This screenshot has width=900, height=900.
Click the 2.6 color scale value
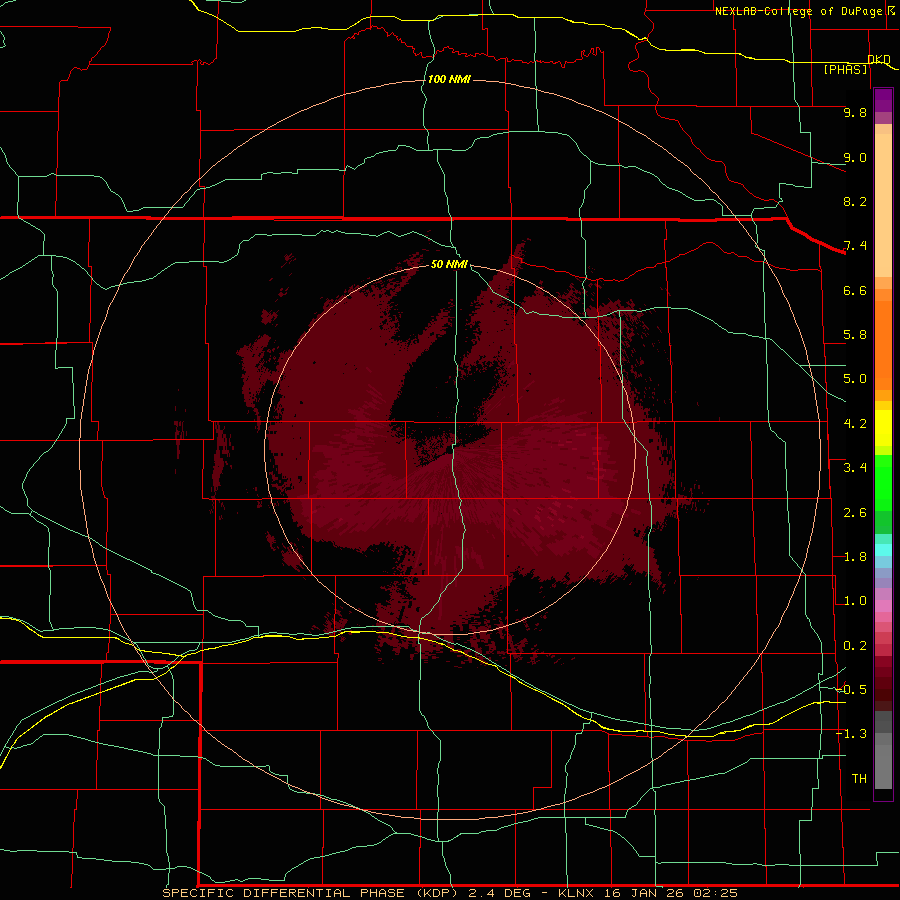pyautogui.click(x=855, y=513)
